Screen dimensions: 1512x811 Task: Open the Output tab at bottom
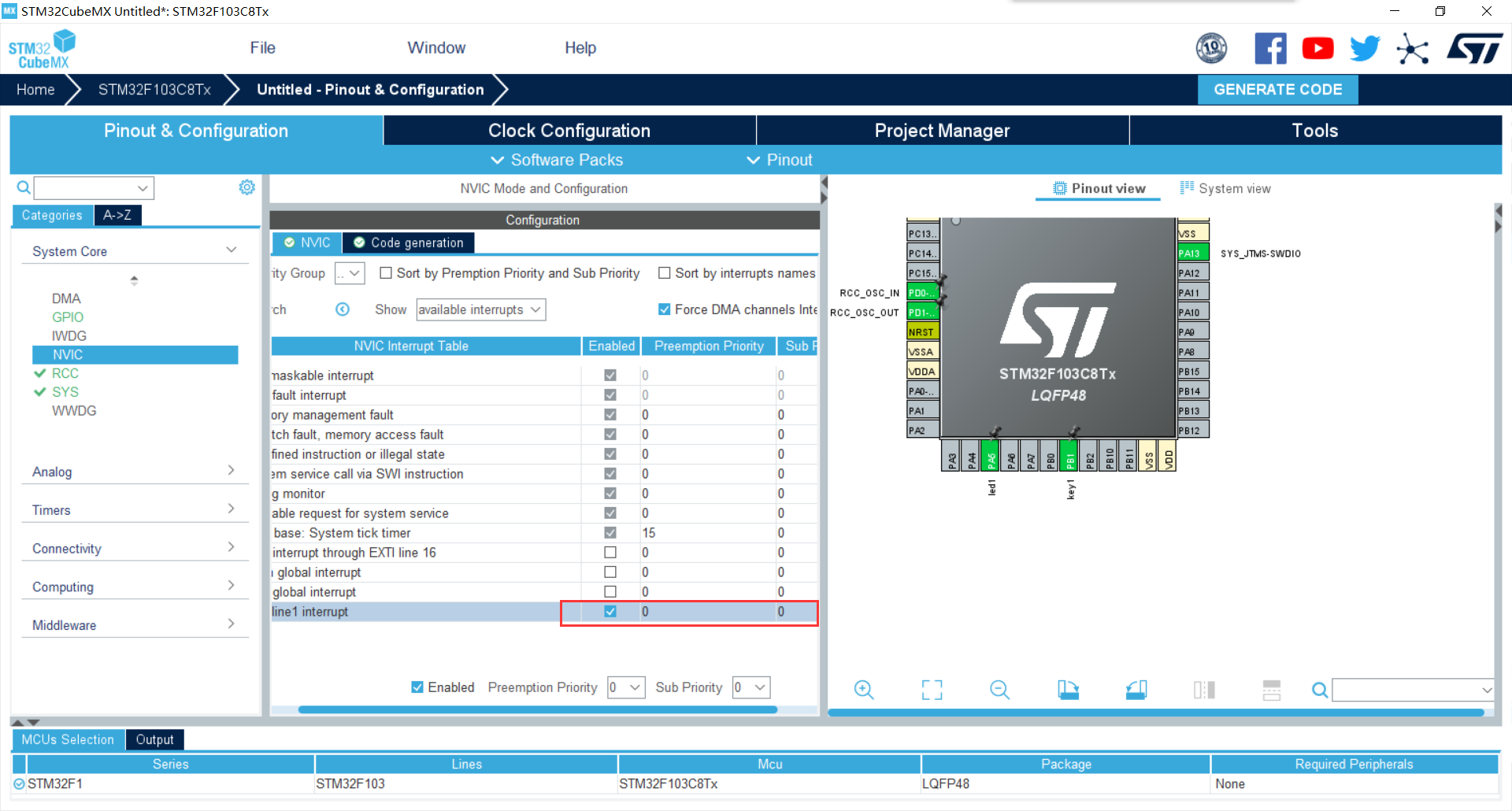[x=154, y=739]
